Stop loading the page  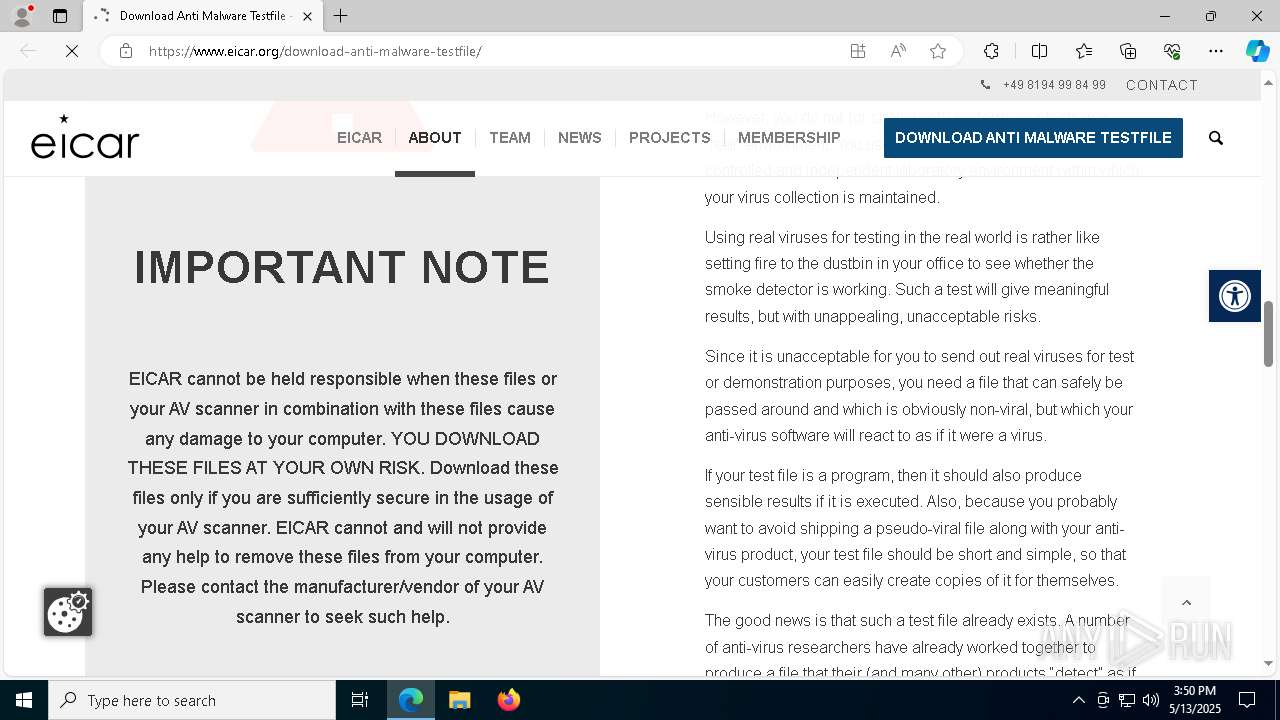(72, 51)
